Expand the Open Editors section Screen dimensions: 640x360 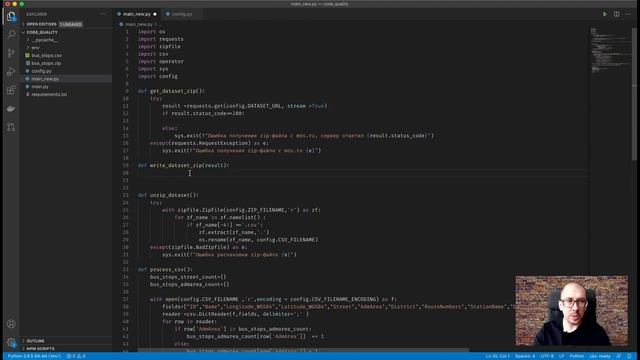click(41, 24)
